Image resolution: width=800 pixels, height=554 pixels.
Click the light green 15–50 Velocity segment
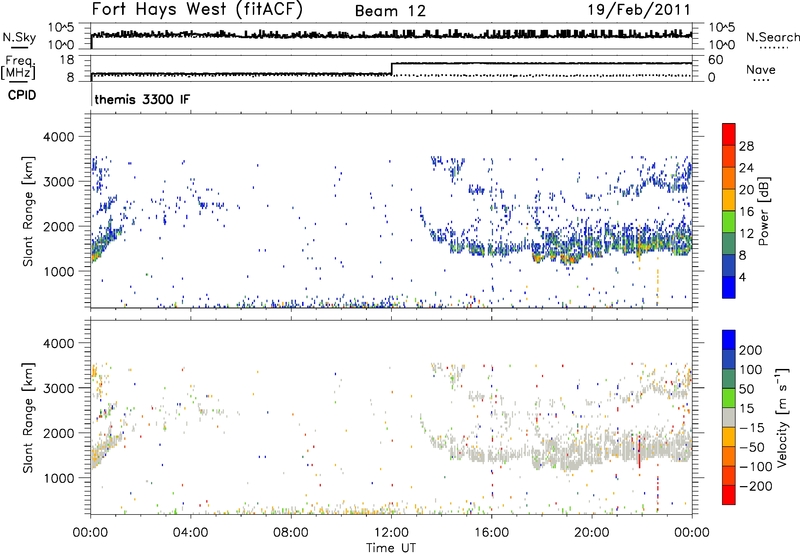tap(729, 398)
